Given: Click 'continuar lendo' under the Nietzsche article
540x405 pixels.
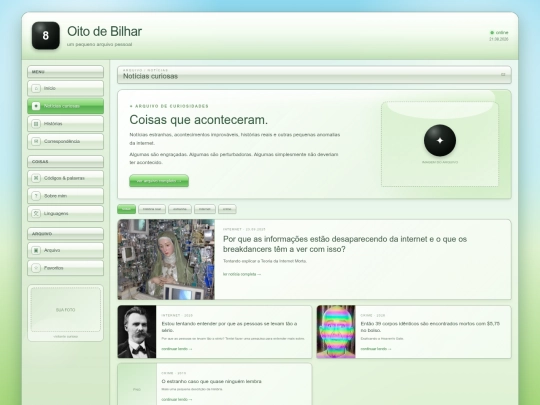Looking at the screenshot, I should (177, 349).
